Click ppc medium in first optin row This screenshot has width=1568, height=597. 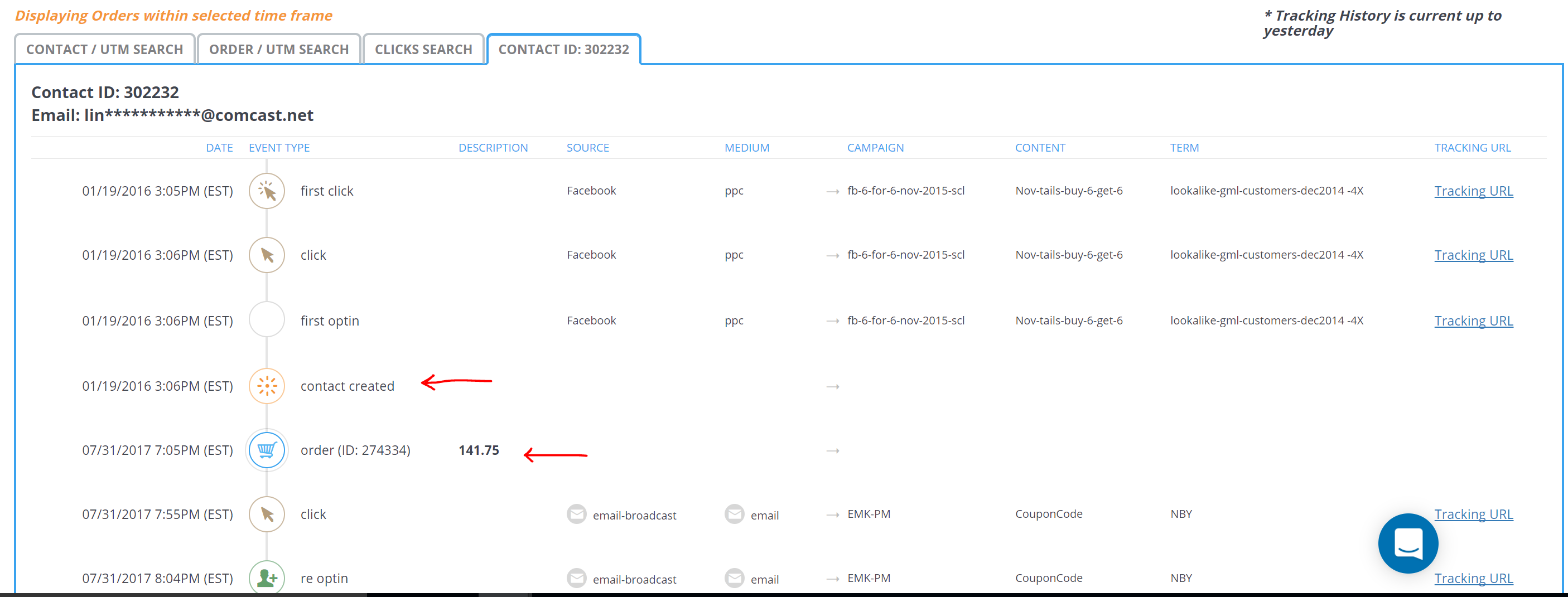click(734, 321)
